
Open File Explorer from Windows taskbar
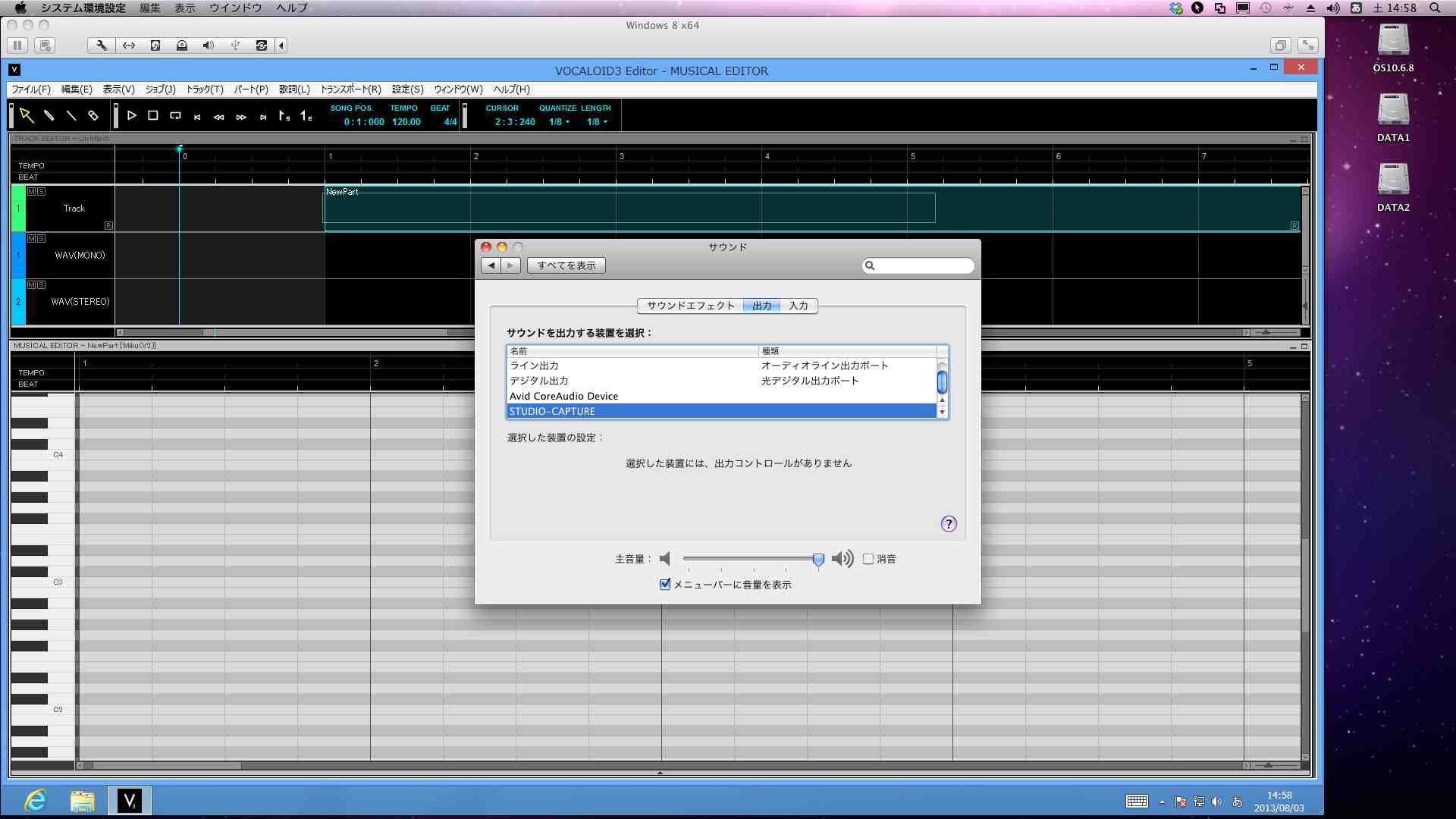pos(83,801)
